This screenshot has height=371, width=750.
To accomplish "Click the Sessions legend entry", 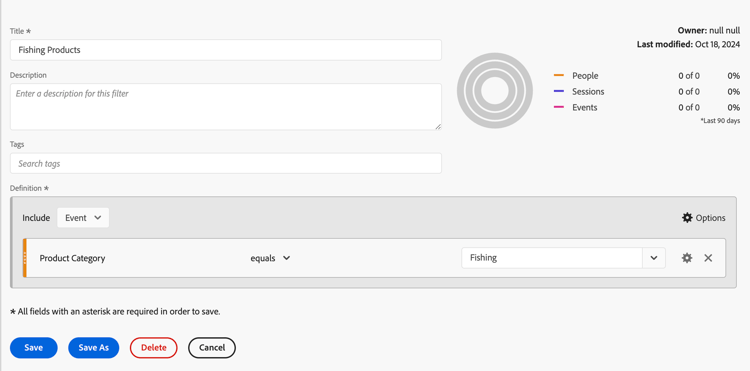I will point(588,91).
